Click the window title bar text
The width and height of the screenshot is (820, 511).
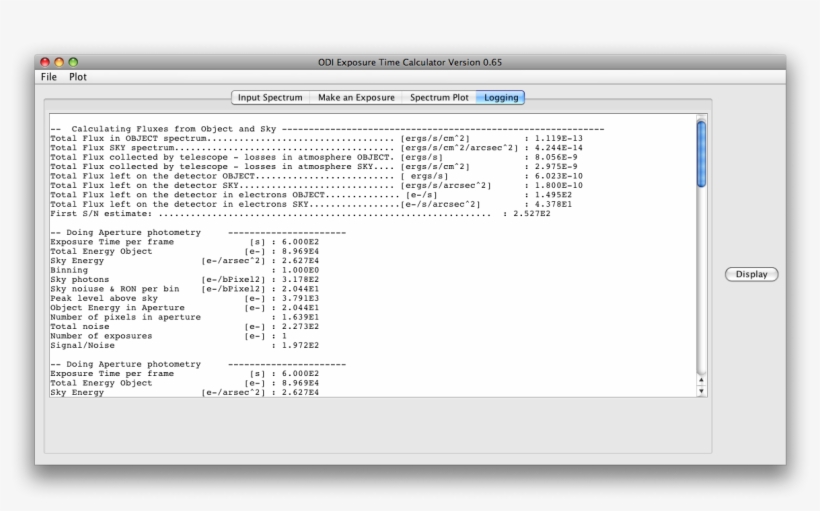410,62
